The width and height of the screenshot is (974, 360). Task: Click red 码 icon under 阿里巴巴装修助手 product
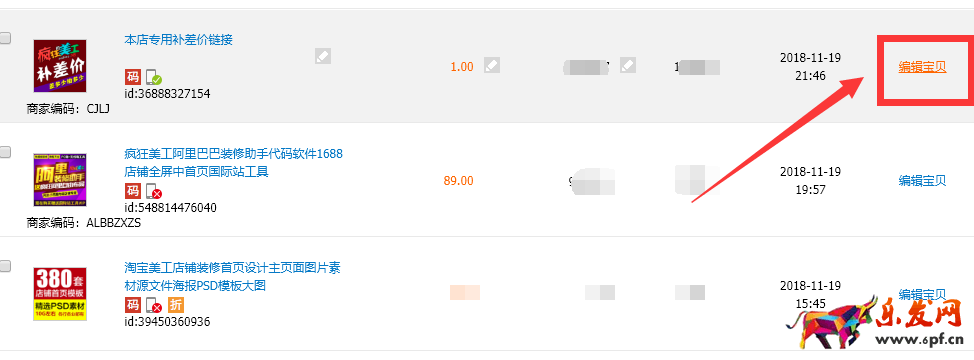pyautogui.click(x=133, y=191)
